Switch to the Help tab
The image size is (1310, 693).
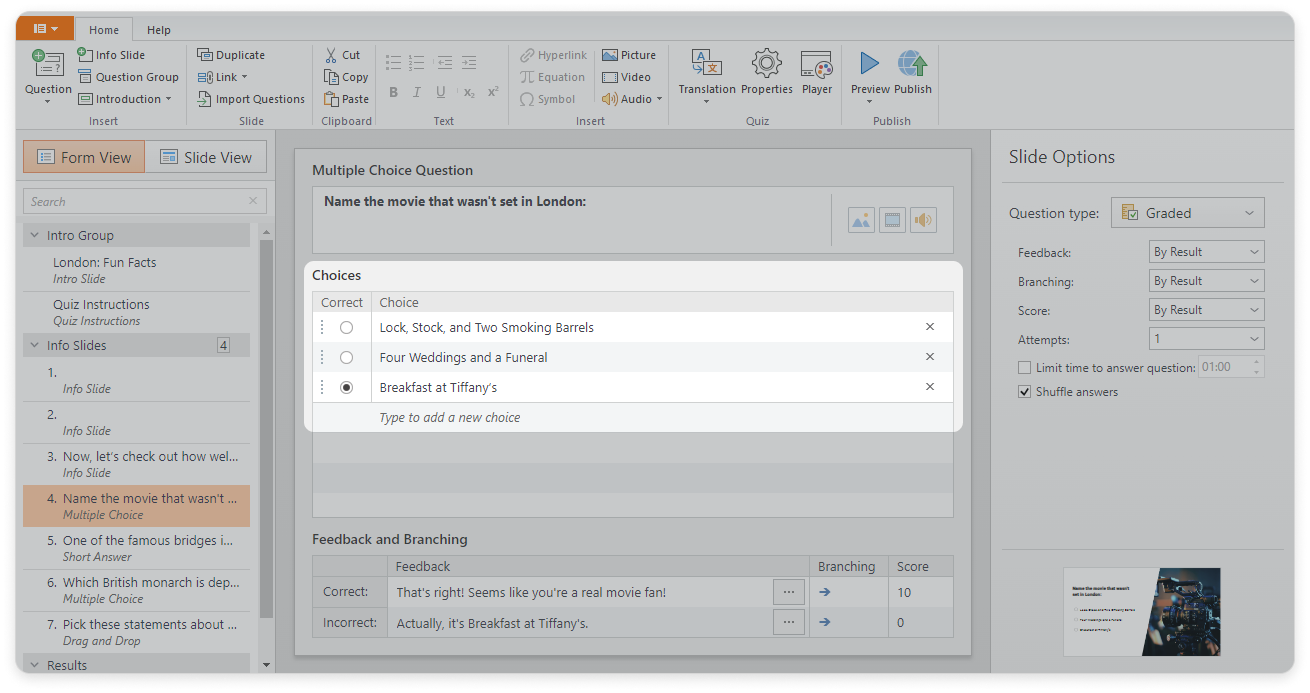158,30
